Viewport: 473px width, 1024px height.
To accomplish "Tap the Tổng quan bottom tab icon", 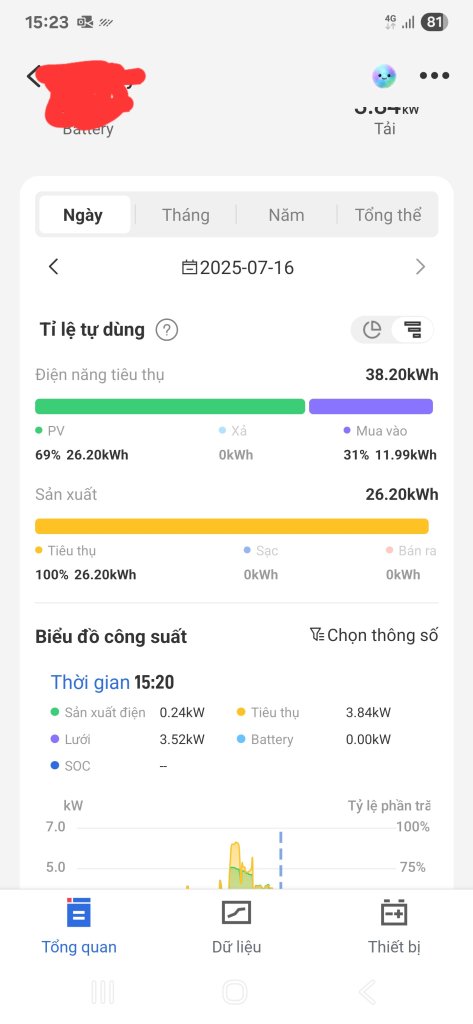I will 78,912.
